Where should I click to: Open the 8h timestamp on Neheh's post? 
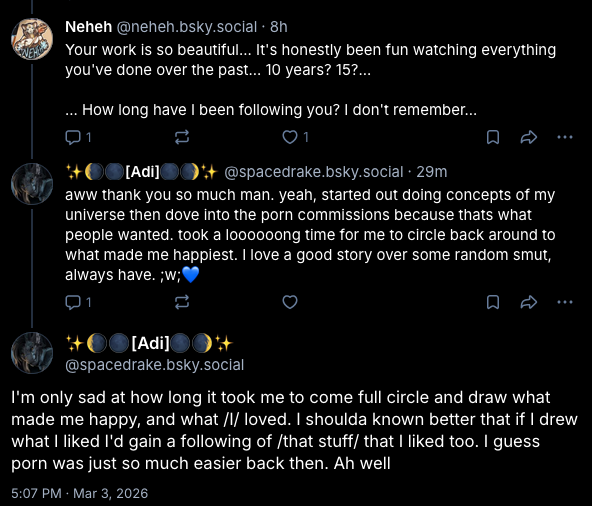279,27
